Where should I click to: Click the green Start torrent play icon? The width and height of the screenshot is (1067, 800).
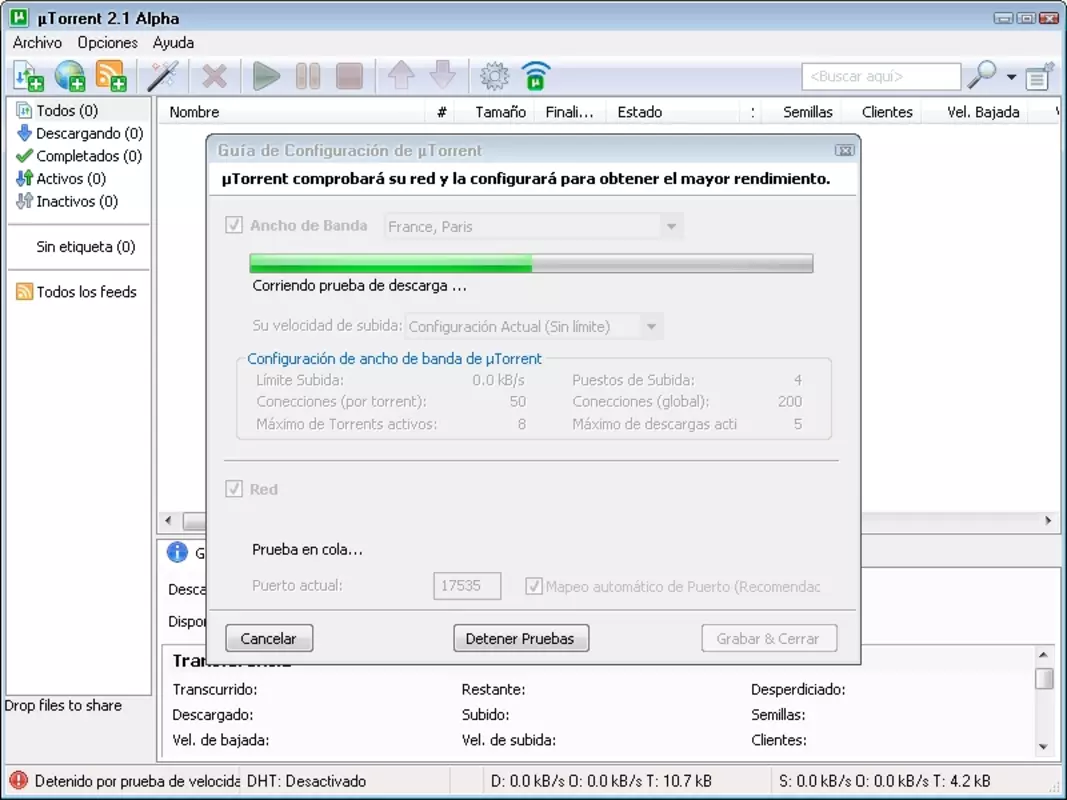coord(266,76)
